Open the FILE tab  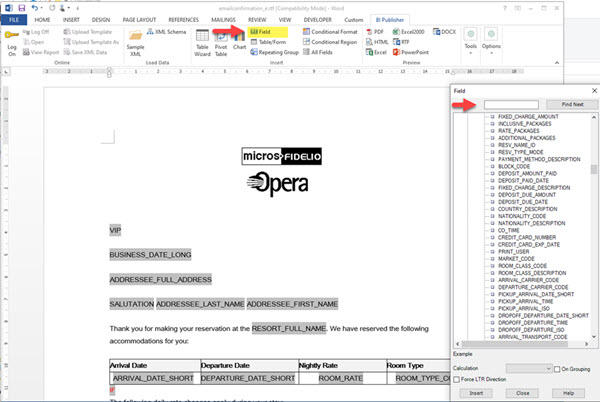point(14,20)
